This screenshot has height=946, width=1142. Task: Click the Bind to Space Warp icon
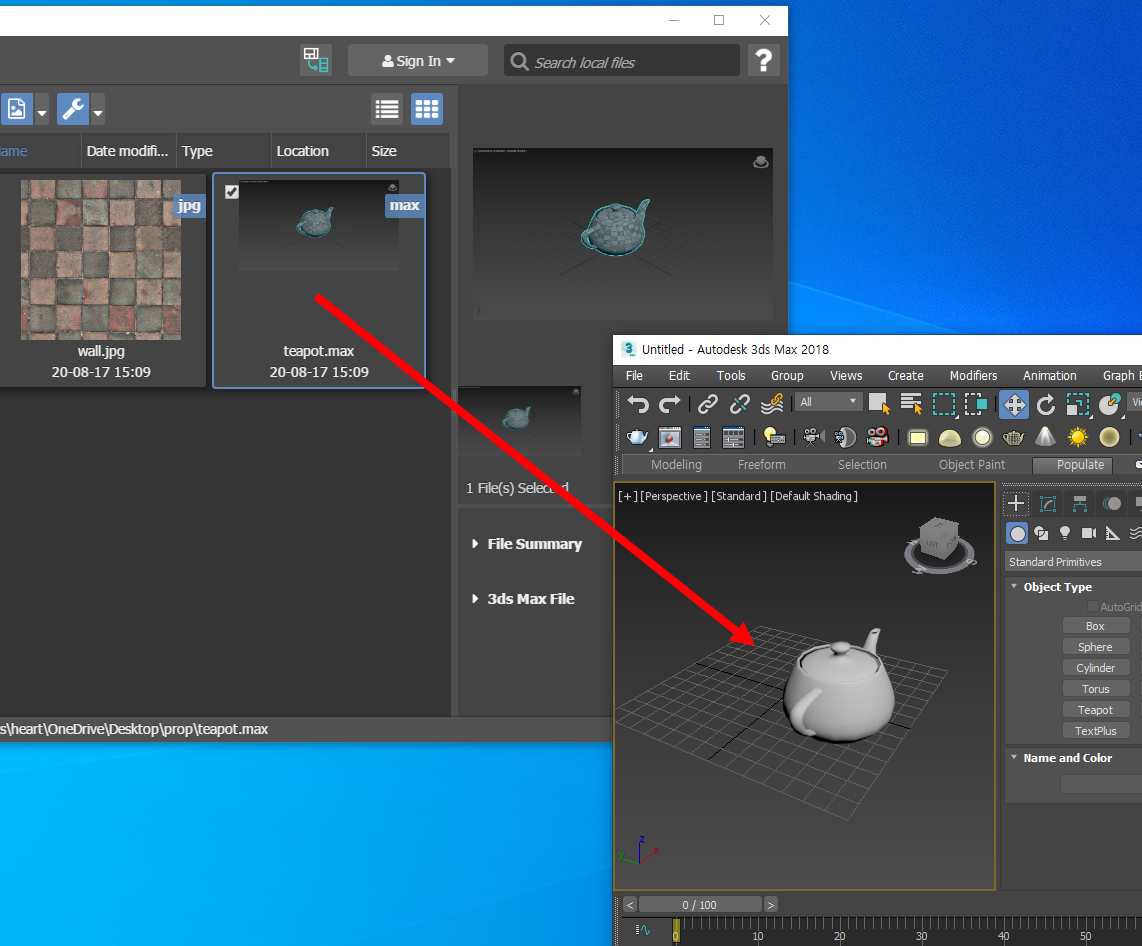pos(772,404)
